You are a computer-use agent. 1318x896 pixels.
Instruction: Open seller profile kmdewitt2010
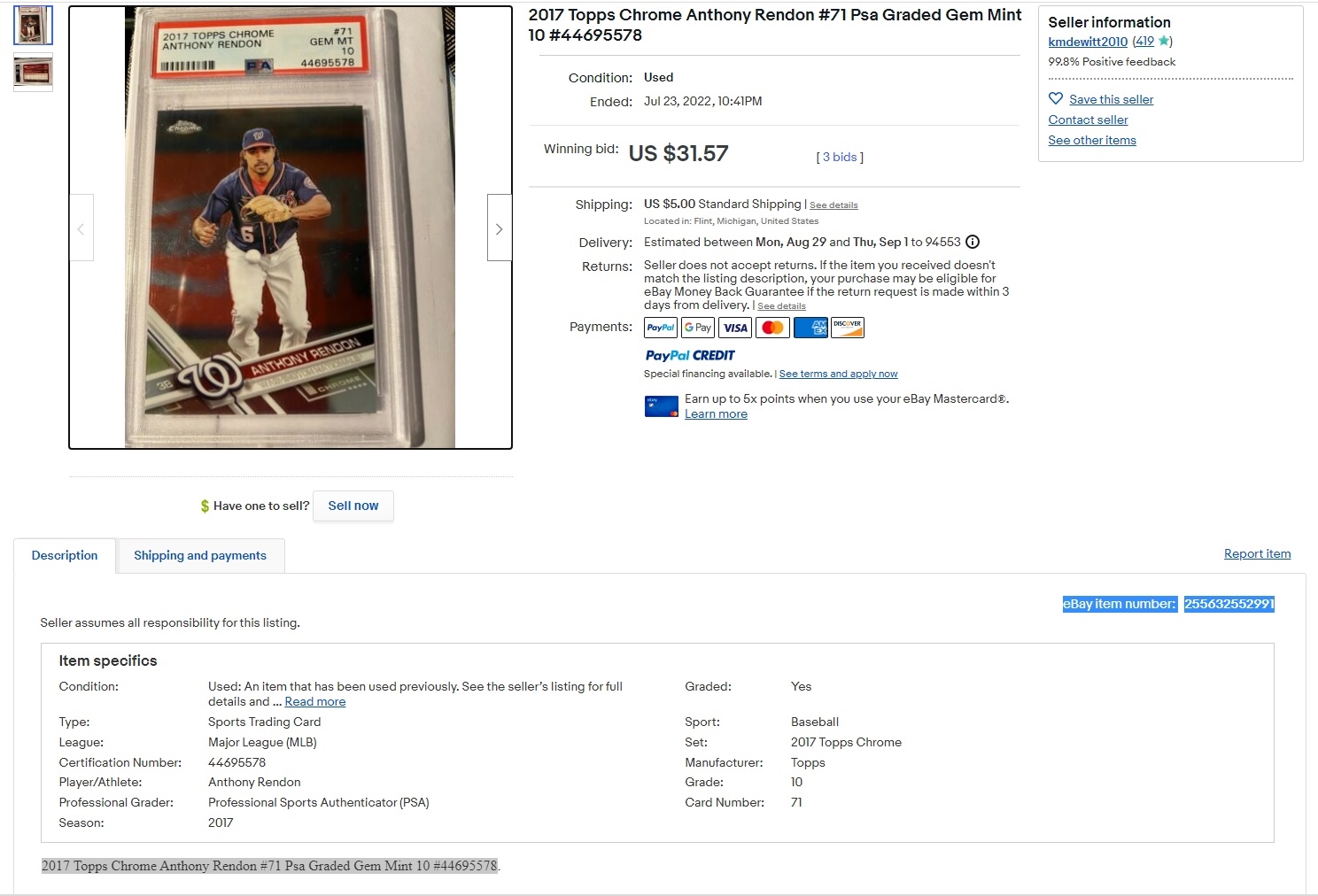coord(1088,42)
